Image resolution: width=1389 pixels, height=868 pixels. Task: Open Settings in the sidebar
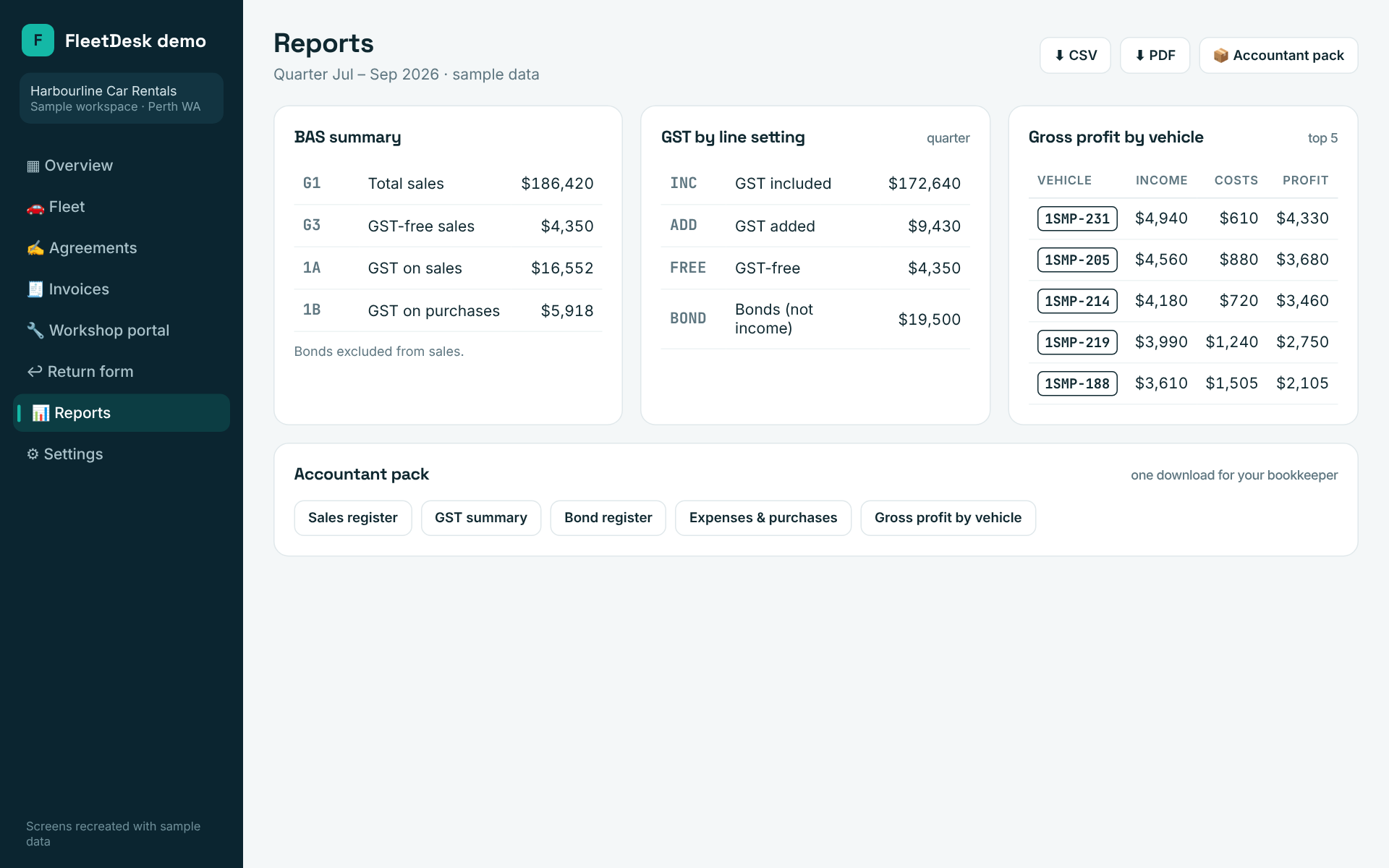click(x=122, y=454)
